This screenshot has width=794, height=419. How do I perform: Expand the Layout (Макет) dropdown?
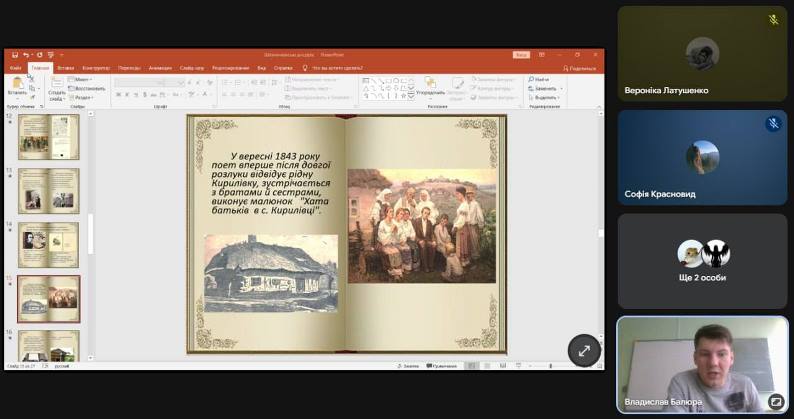[x=81, y=80]
